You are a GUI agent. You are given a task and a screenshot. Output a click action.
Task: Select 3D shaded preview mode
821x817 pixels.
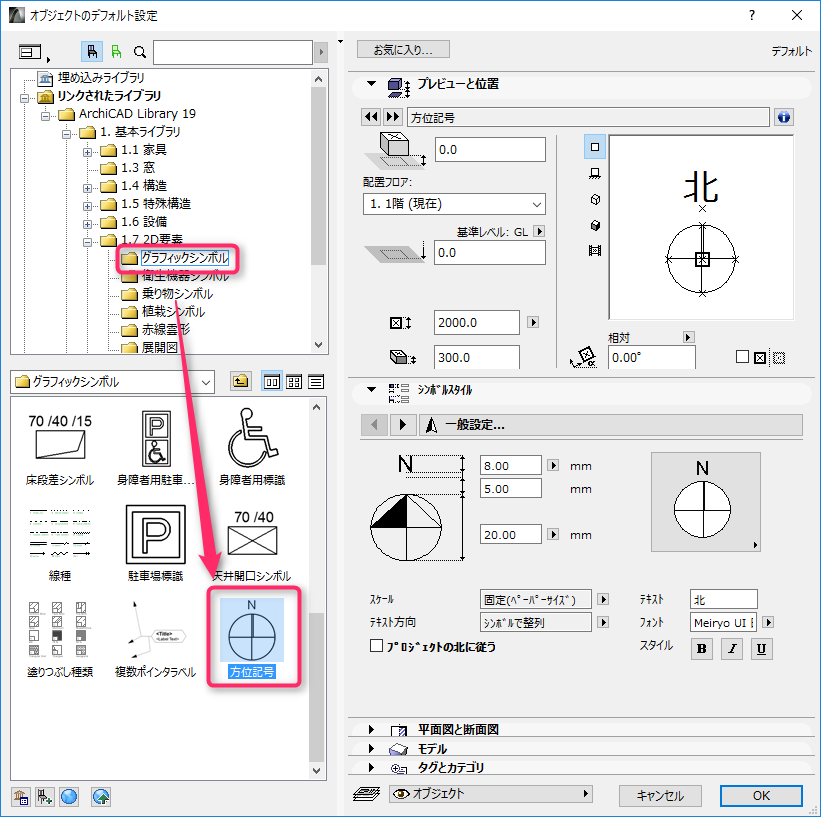tap(595, 225)
